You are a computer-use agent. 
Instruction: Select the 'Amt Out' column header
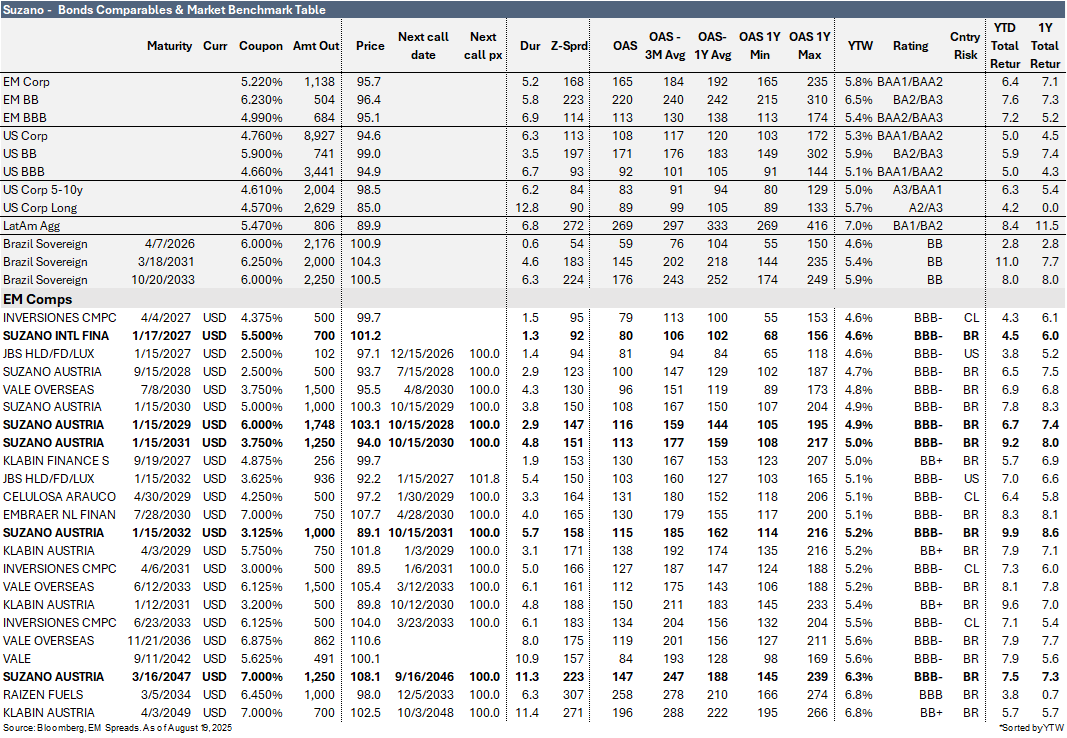coord(316,46)
